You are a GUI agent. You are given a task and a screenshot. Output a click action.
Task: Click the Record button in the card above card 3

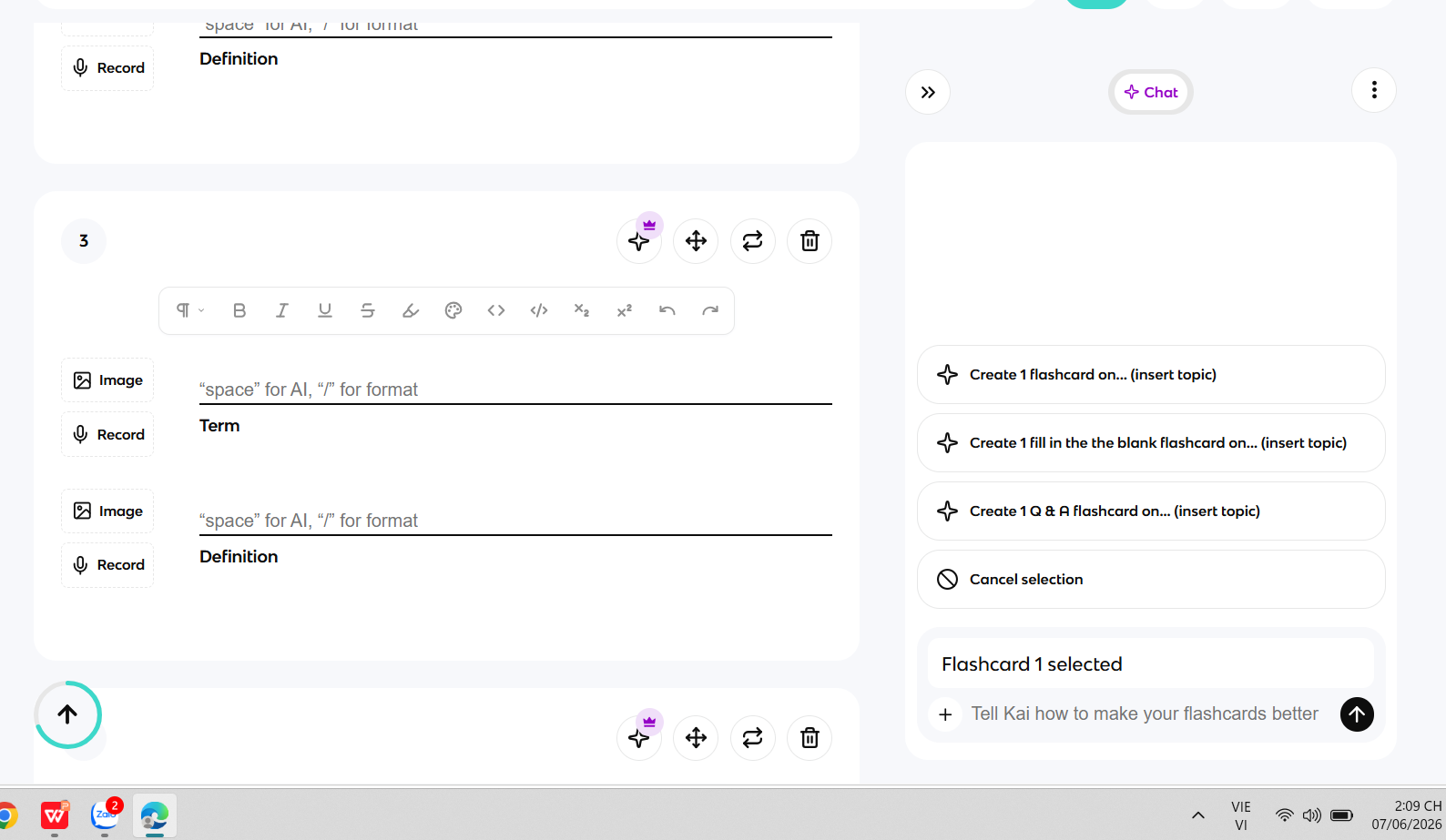(x=107, y=68)
